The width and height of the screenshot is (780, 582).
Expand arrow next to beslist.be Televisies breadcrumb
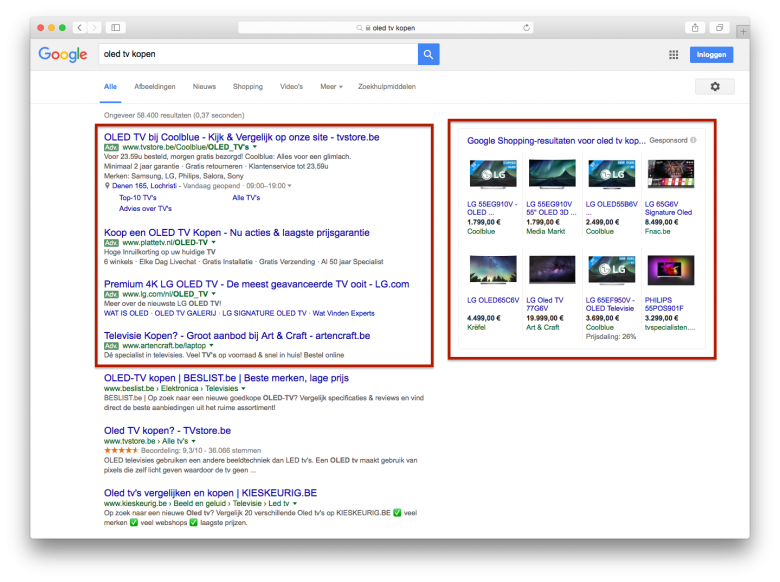click(243, 388)
